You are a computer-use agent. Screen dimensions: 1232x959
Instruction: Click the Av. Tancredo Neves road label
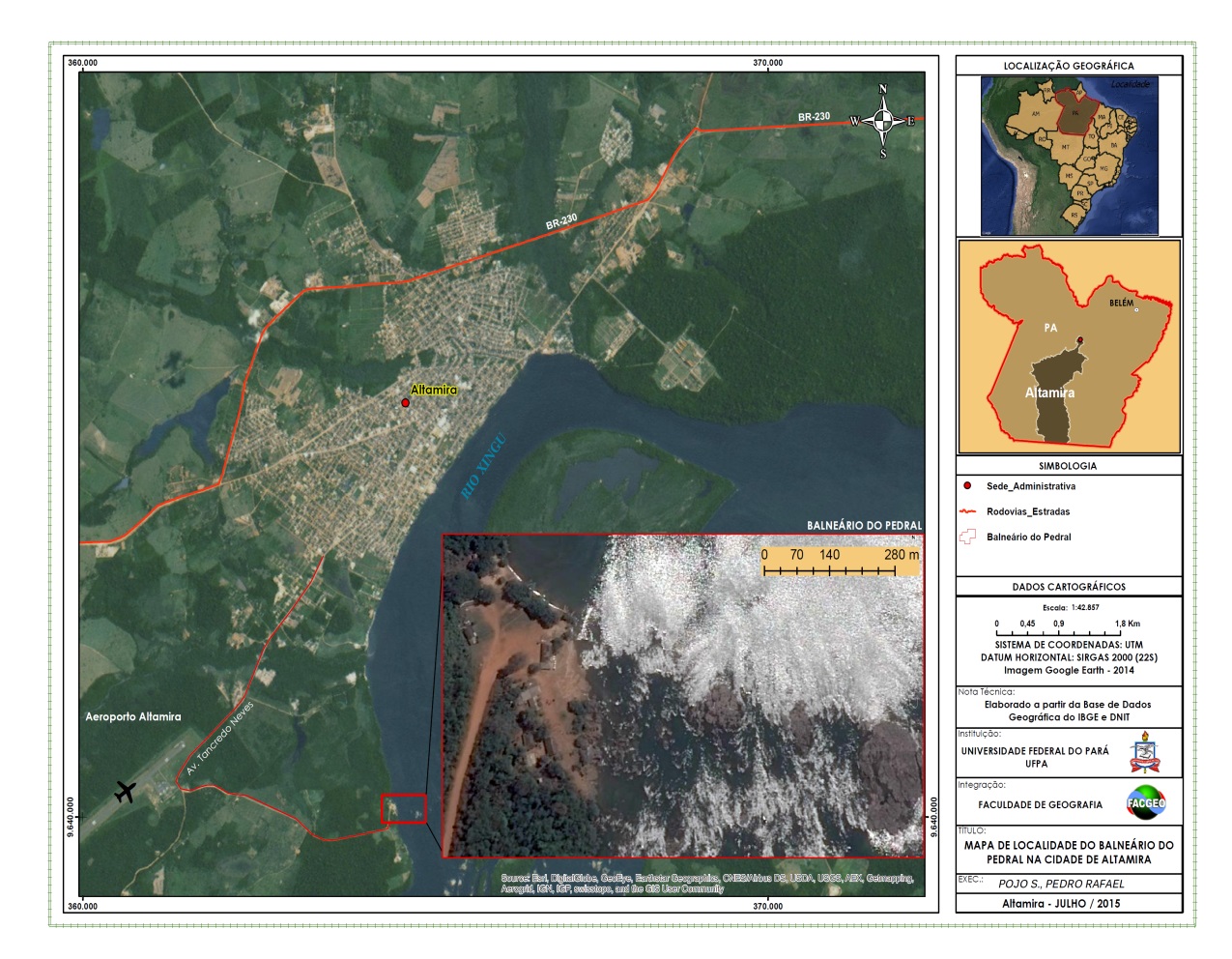tap(219, 737)
